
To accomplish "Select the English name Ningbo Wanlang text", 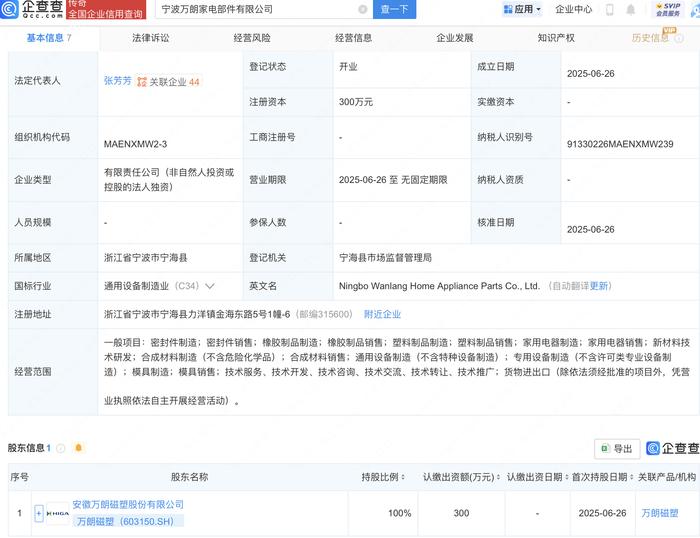I will [x=439, y=286].
